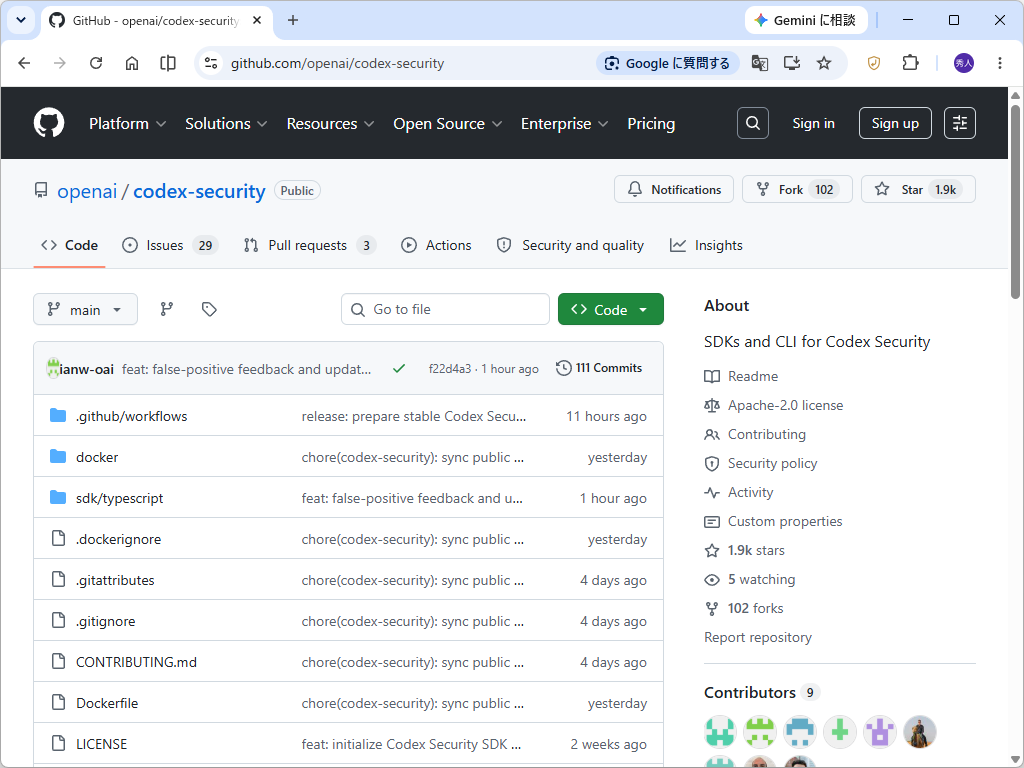The image size is (1024, 768).
Task: Open GitHub search magnifier button
Action: (x=752, y=123)
